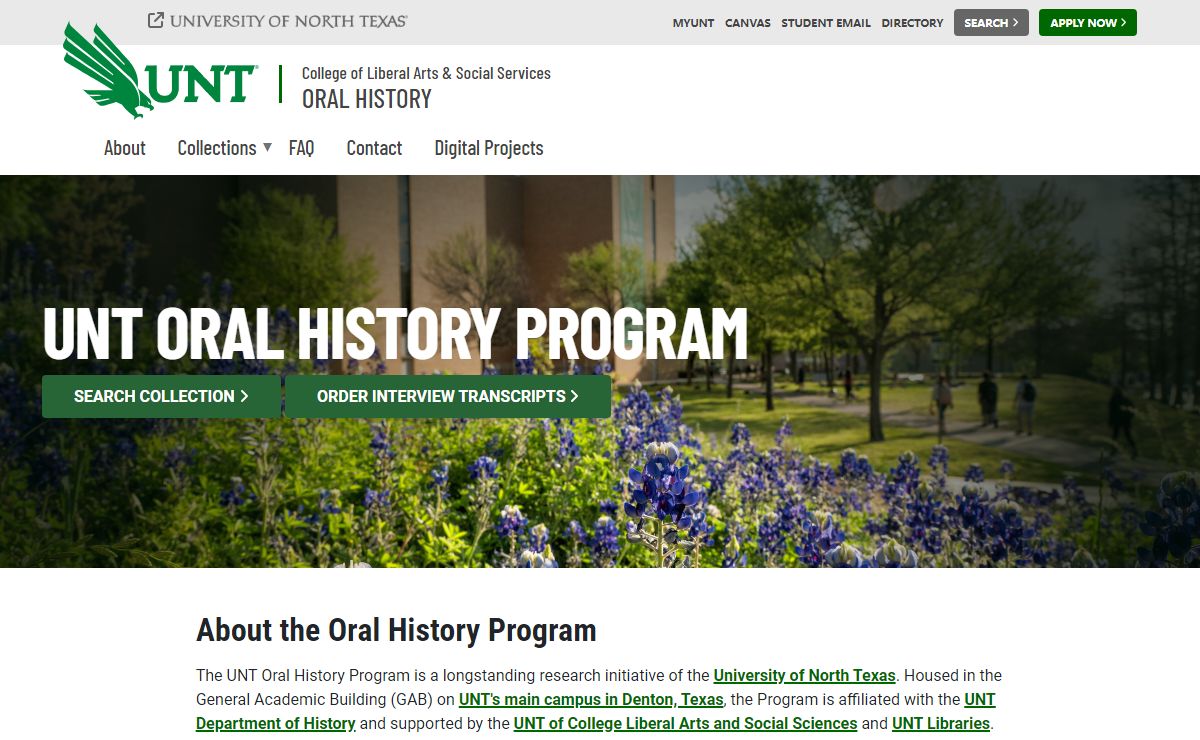Open the Digital Projects menu item
Image resolution: width=1200 pixels, height=740 pixels.
[x=489, y=148]
